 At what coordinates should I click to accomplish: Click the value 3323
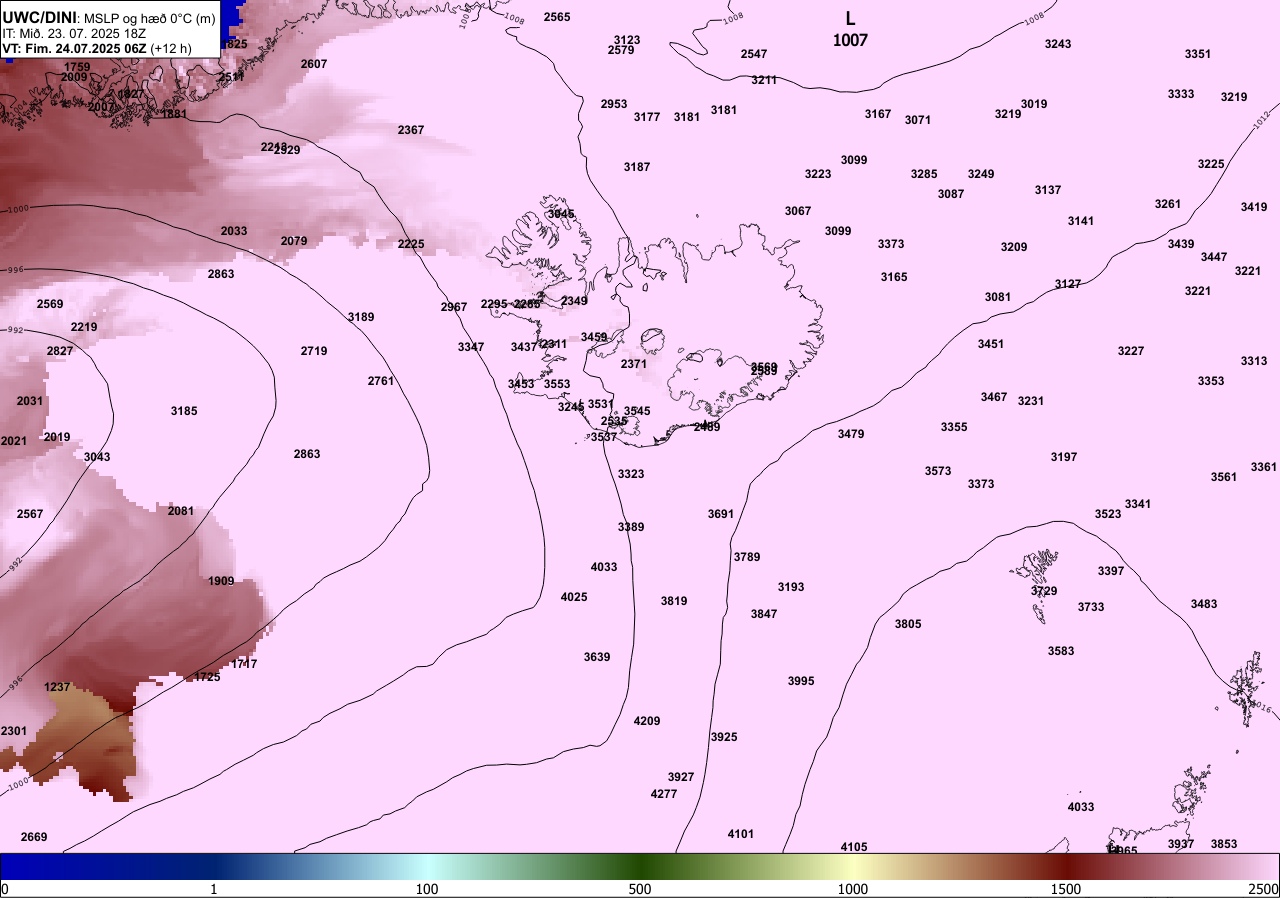pos(631,474)
